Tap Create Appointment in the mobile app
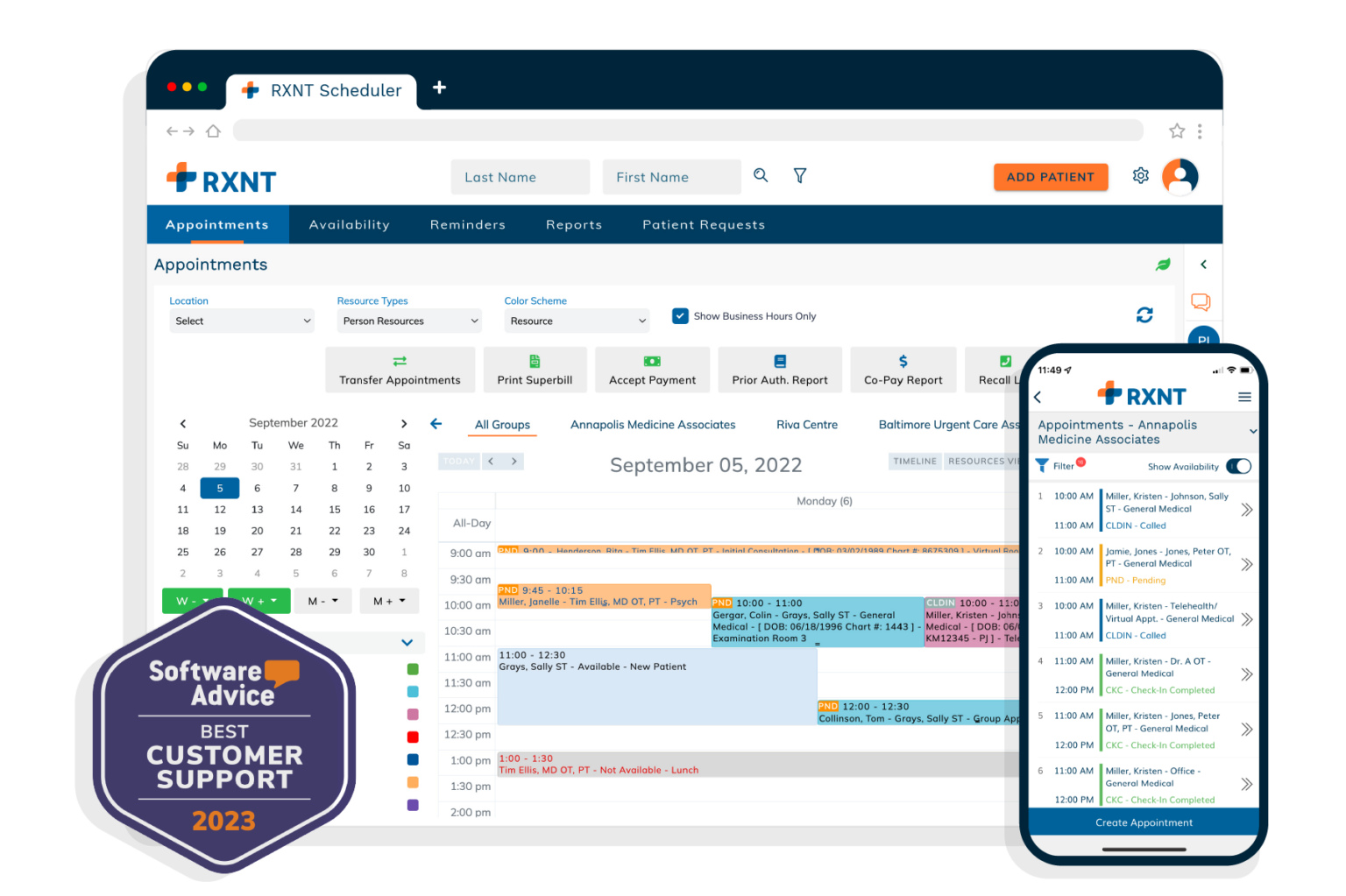 point(1143,822)
